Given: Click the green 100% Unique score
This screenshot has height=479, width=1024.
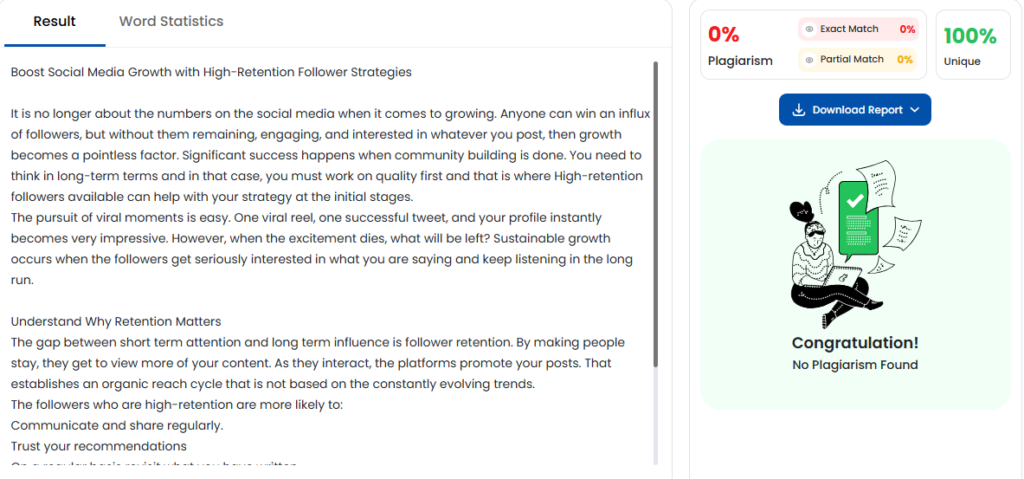Looking at the screenshot, I should [x=970, y=36].
